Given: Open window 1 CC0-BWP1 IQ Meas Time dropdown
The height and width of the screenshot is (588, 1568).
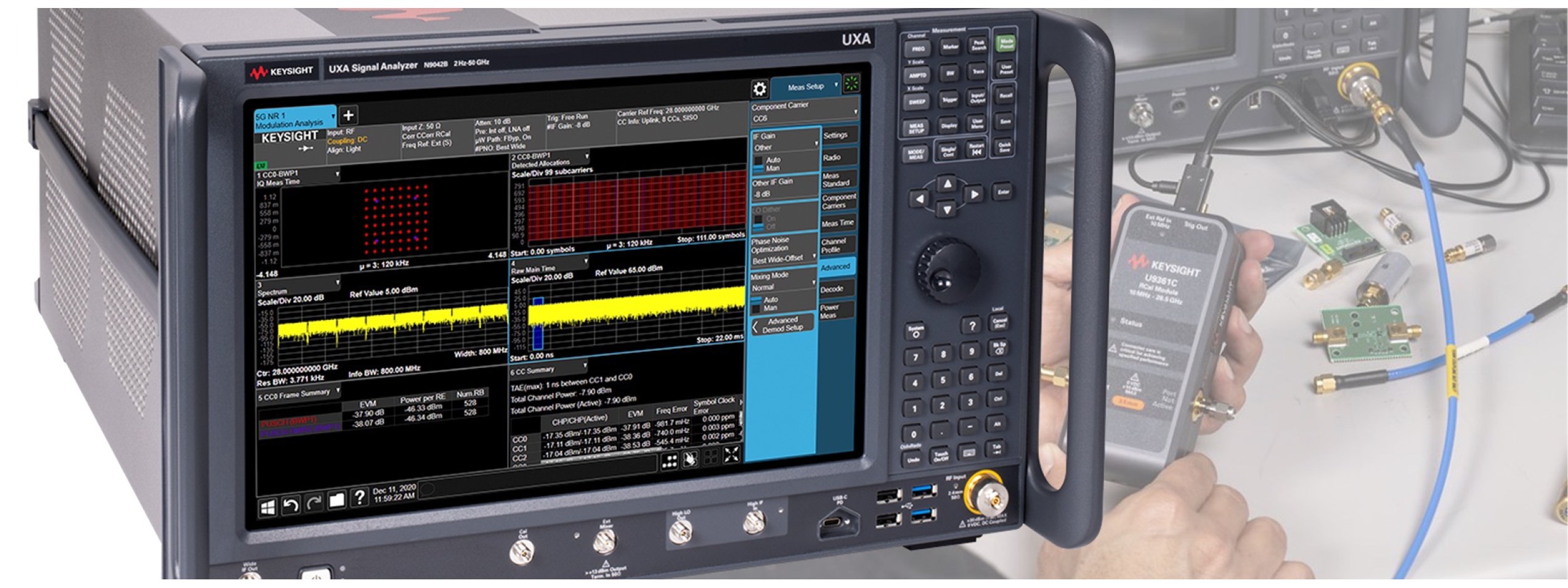Looking at the screenshot, I should tap(298, 177).
